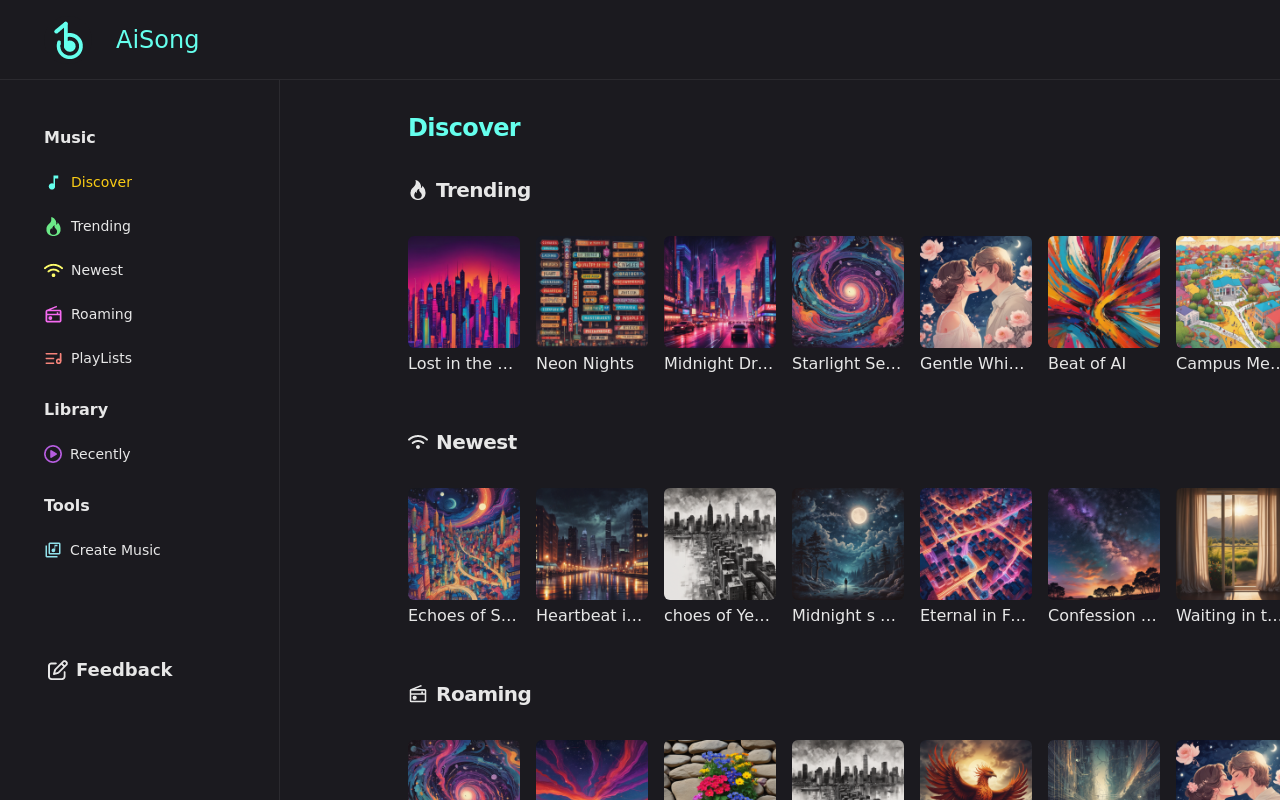The image size is (1280, 800).
Task: Open PlayLists in the sidebar
Action: [101, 358]
